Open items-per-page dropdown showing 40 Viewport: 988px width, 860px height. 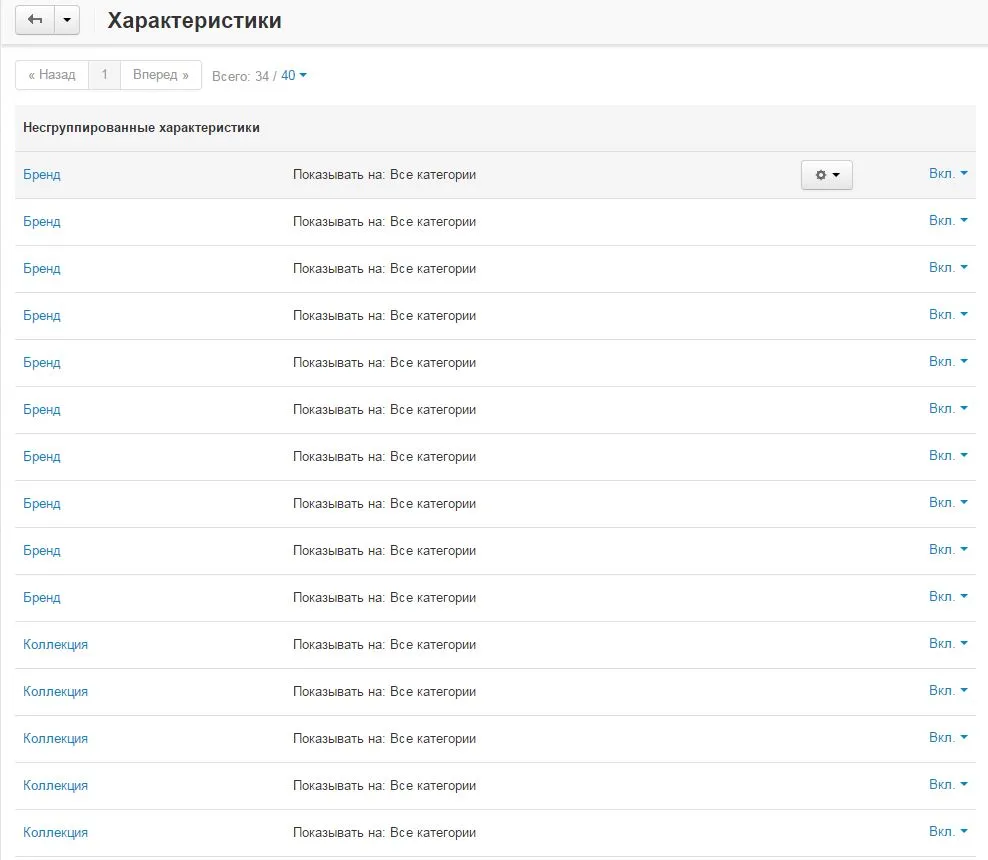[x=294, y=76]
